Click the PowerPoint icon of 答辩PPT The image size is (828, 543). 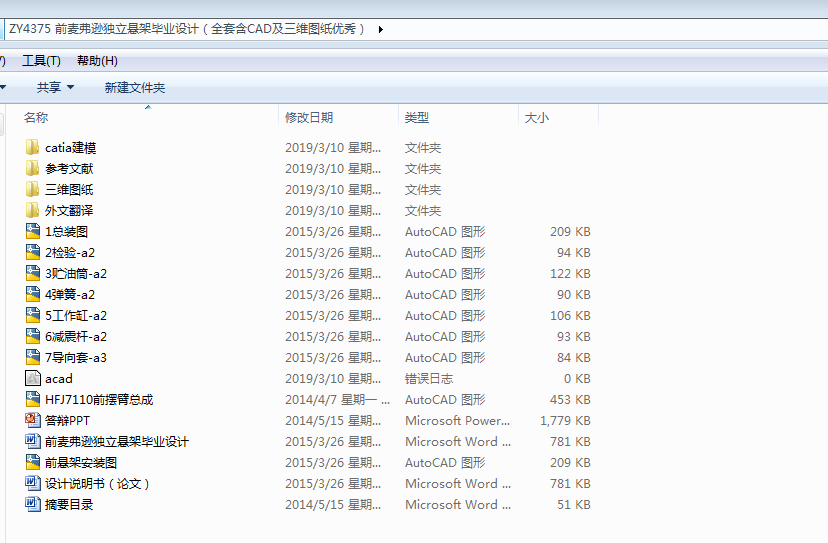click(x=33, y=420)
